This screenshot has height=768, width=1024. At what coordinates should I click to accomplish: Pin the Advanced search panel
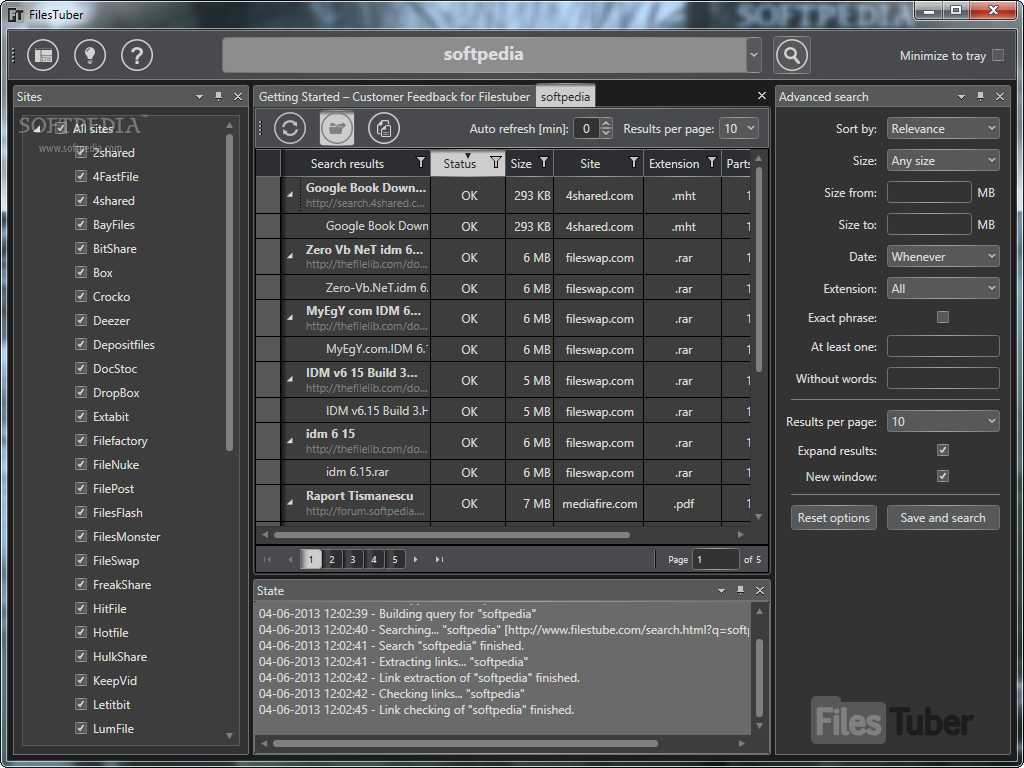(x=980, y=97)
